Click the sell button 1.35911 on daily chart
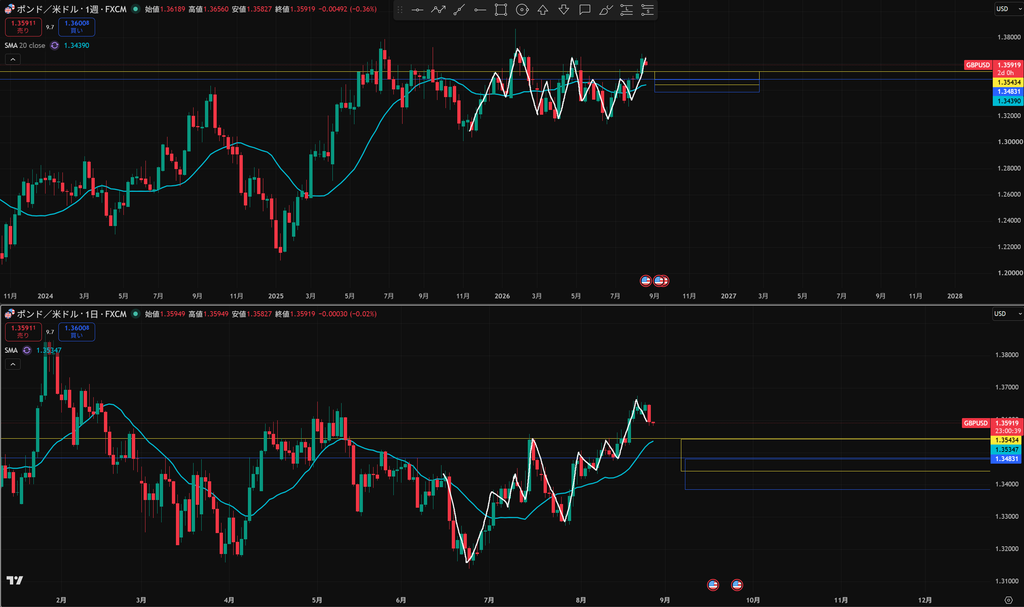Image resolution: width=1024 pixels, height=607 pixels. pos(24,332)
